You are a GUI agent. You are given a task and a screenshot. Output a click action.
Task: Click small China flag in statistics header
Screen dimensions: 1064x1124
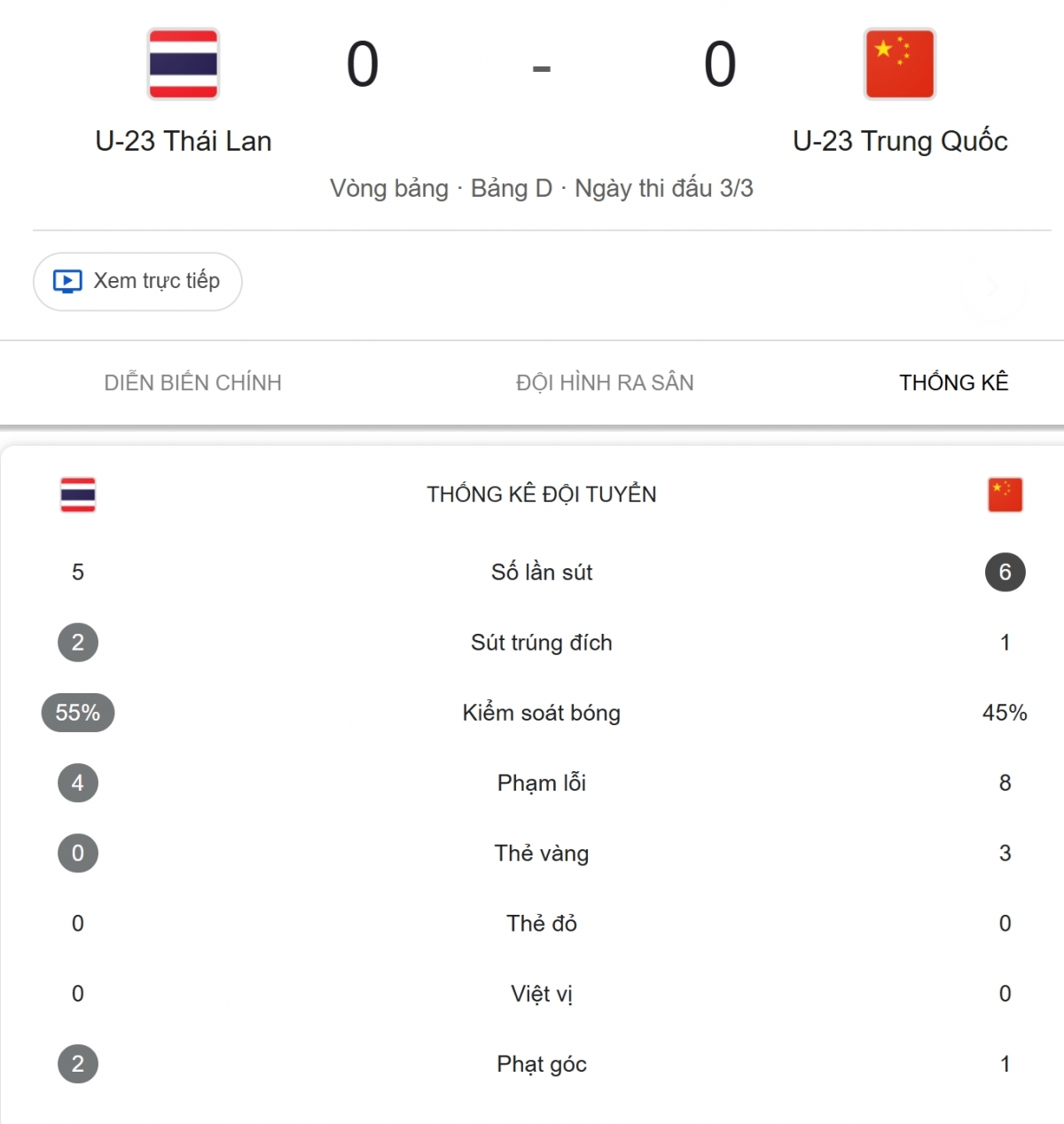click(x=1005, y=495)
